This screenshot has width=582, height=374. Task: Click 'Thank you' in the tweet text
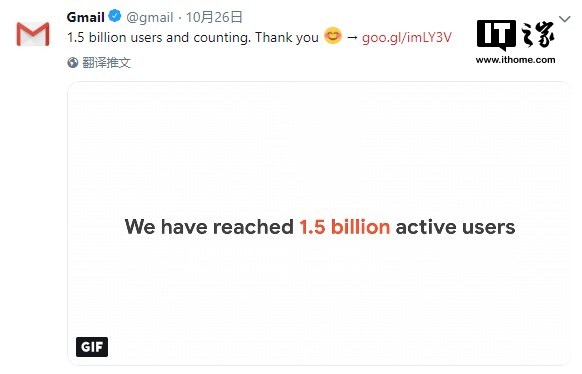(287, 37)
